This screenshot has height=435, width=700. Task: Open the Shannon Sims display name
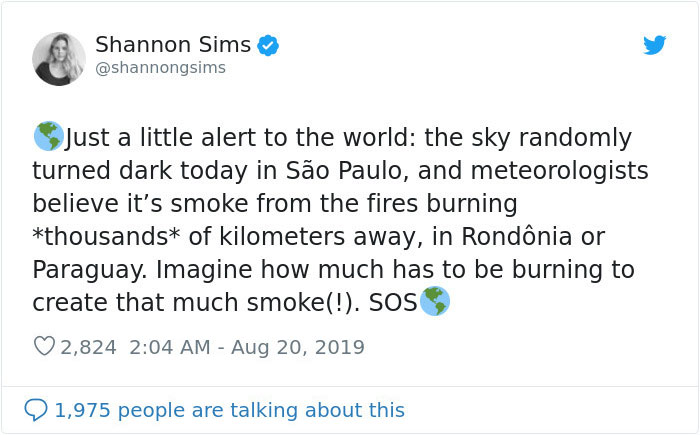173,45
